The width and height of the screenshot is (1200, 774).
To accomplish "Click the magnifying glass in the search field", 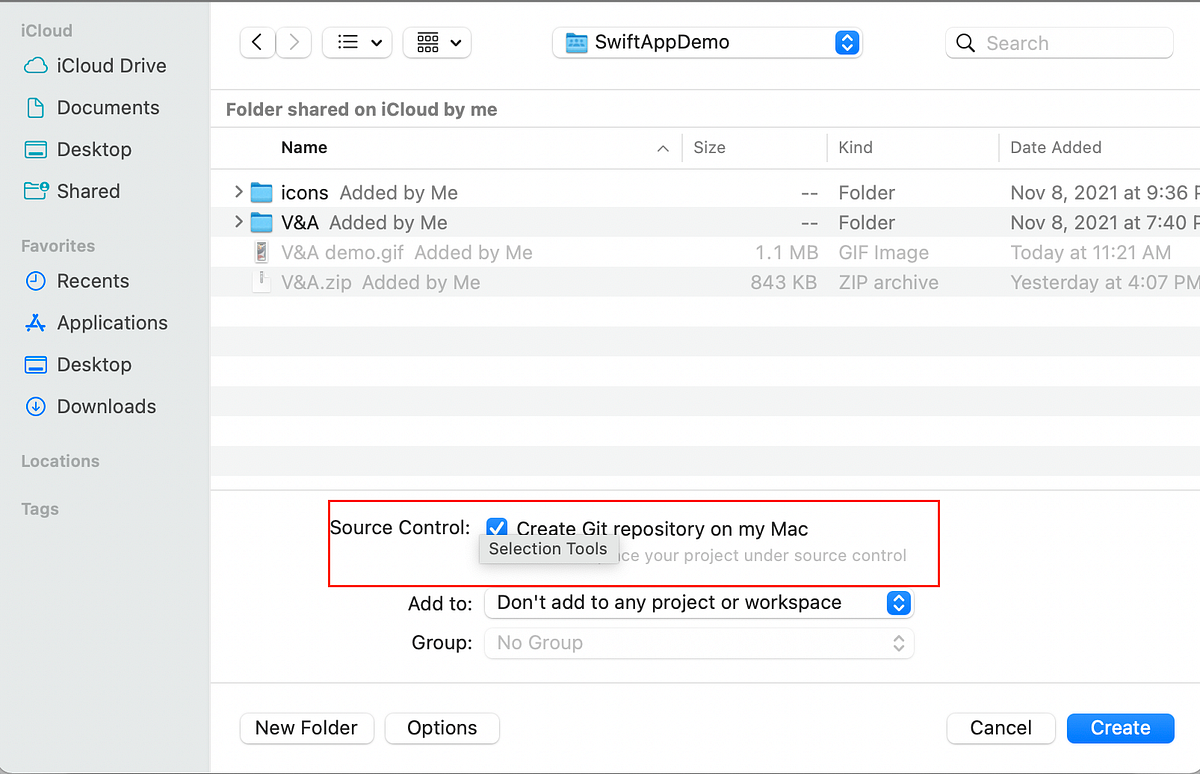I will tap(964, 43).
